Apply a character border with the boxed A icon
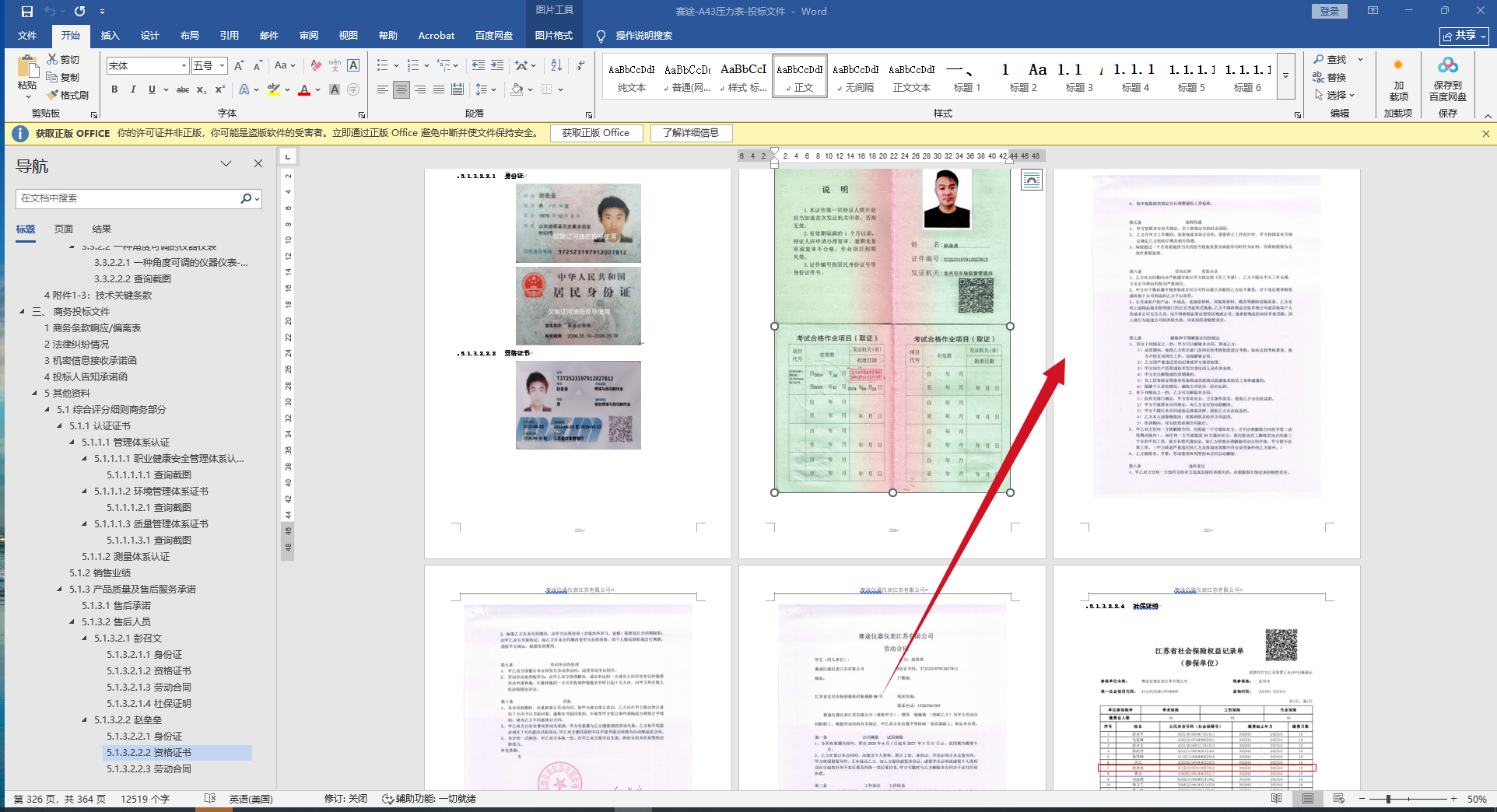 [353, 65]
